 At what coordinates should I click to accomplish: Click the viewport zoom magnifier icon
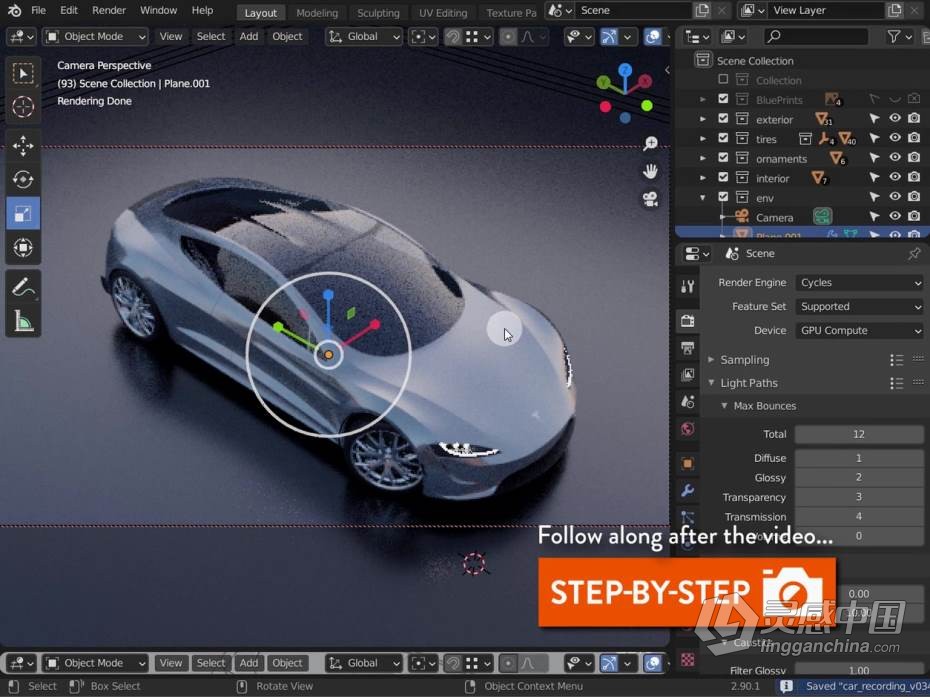(x=651, y=143)
